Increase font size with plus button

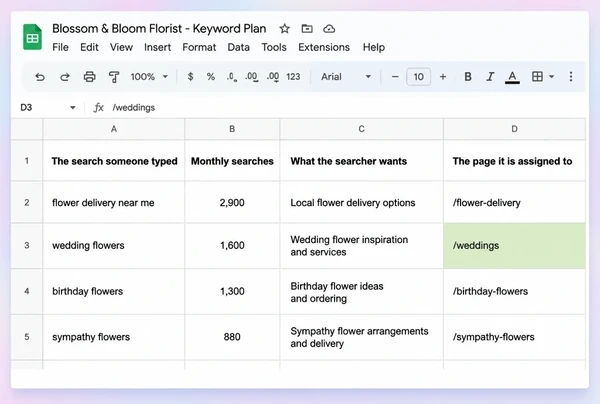(x=443, y=77)
